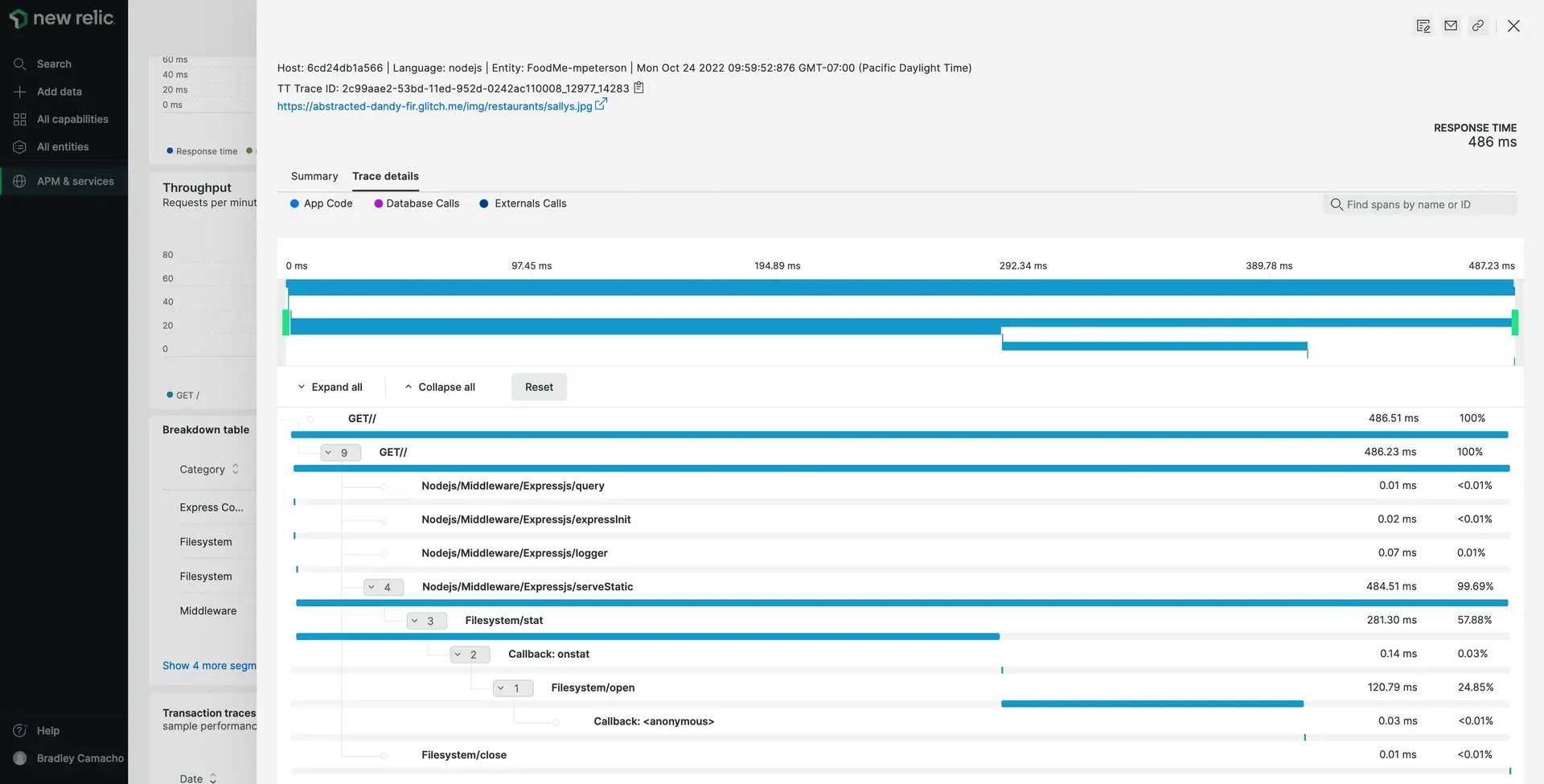The height and width of the screenshot is (784, 1544).
Task: Toggle the Externals Calls legend filter
Action: (x=523, y=203)
